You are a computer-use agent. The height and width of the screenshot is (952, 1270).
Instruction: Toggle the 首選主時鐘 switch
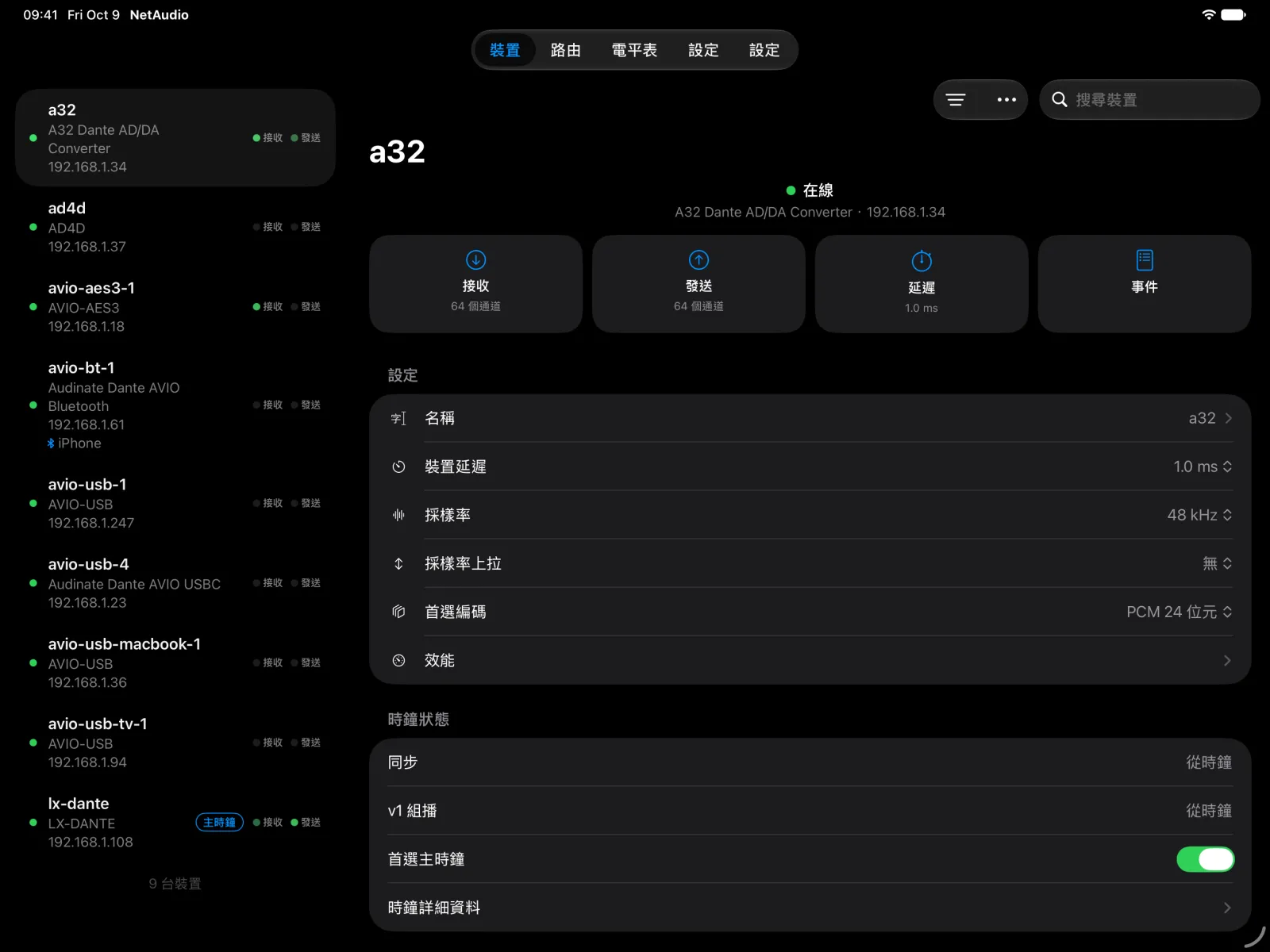pos(1205,859)
